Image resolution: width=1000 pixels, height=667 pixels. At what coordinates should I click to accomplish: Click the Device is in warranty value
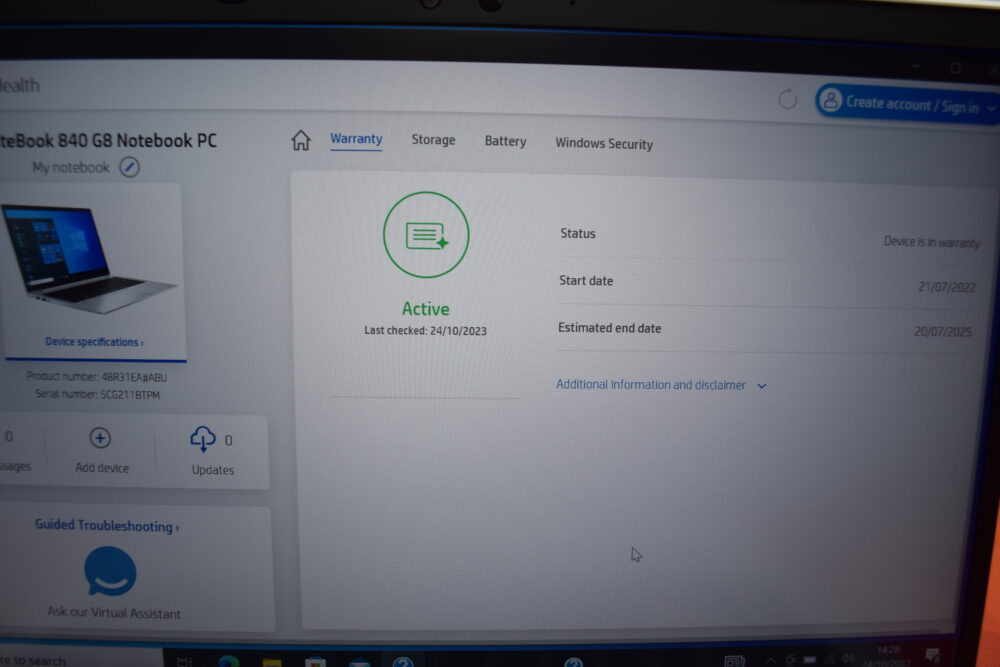pyautogui.click(x=931, y=242)
